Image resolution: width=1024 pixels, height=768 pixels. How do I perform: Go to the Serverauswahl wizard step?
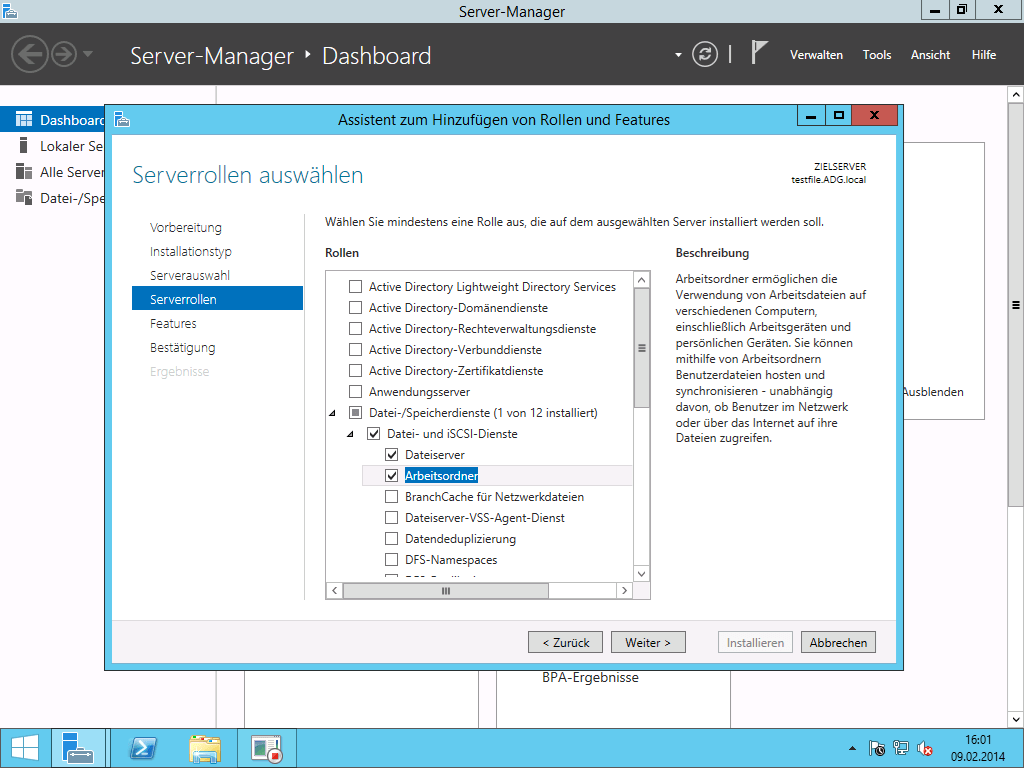pos(189,276)
